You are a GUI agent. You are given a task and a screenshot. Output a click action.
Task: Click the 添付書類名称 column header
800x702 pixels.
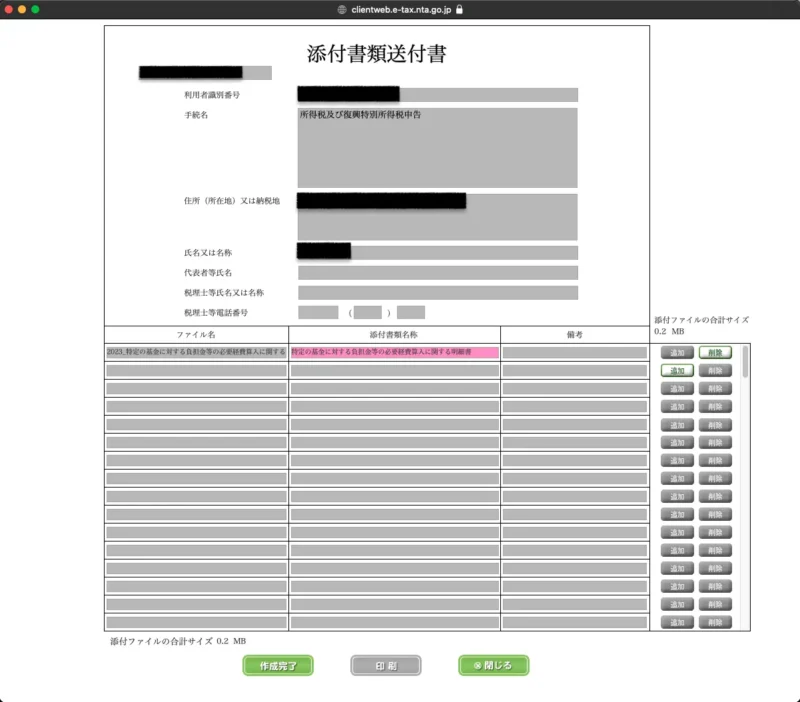point(394,335)
